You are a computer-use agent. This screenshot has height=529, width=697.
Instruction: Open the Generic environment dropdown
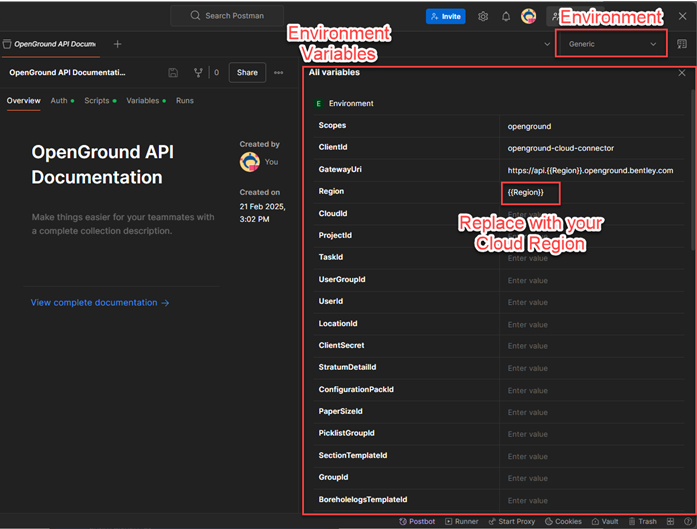click(611, 44)
